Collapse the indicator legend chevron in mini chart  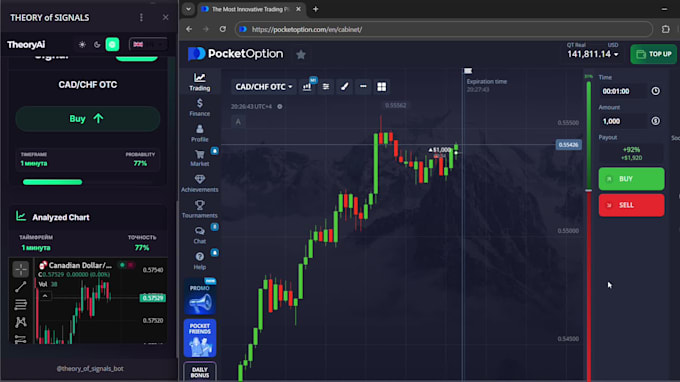coord(45,296)
